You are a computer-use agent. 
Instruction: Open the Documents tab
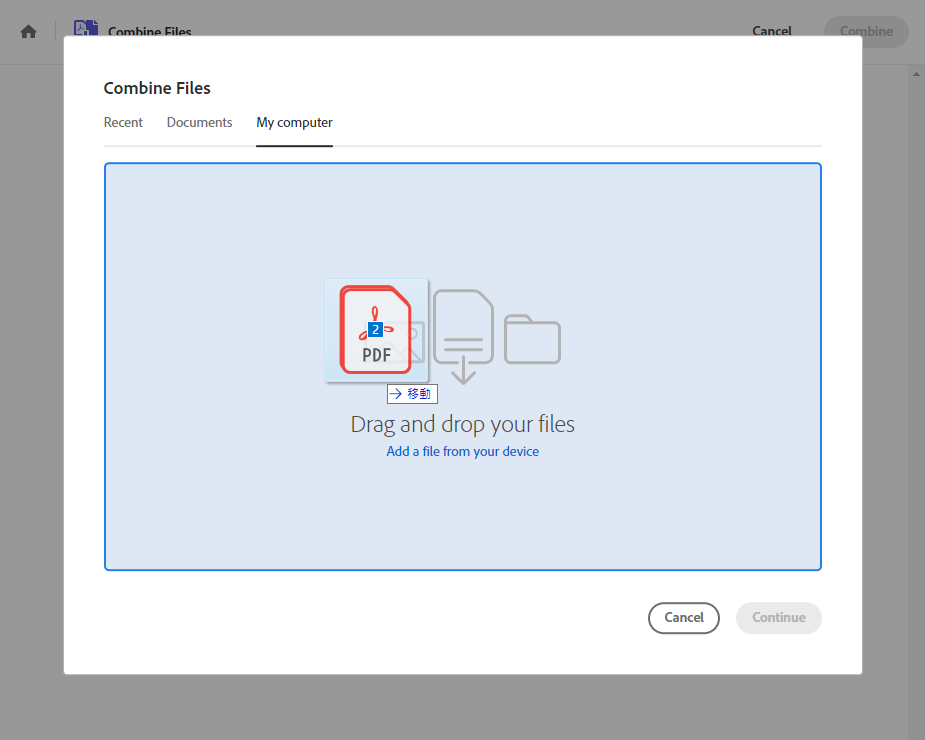click(199, 123)
